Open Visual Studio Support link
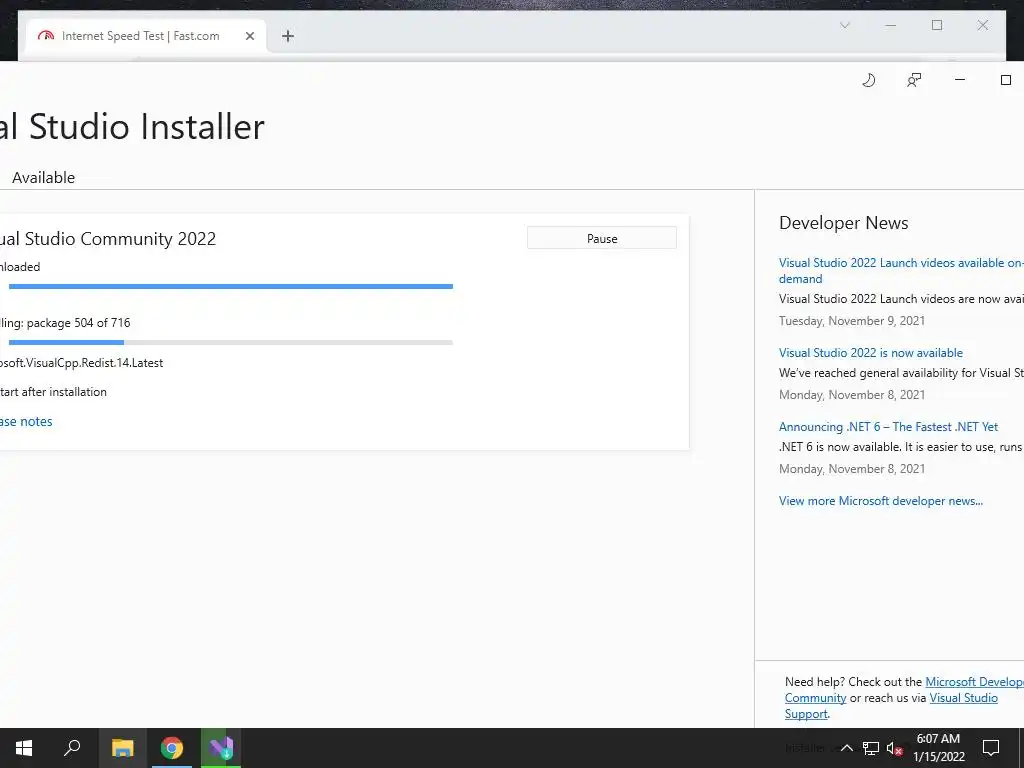Image resolution: width=1024 pixels, height=768 pixels. point(963,698)
